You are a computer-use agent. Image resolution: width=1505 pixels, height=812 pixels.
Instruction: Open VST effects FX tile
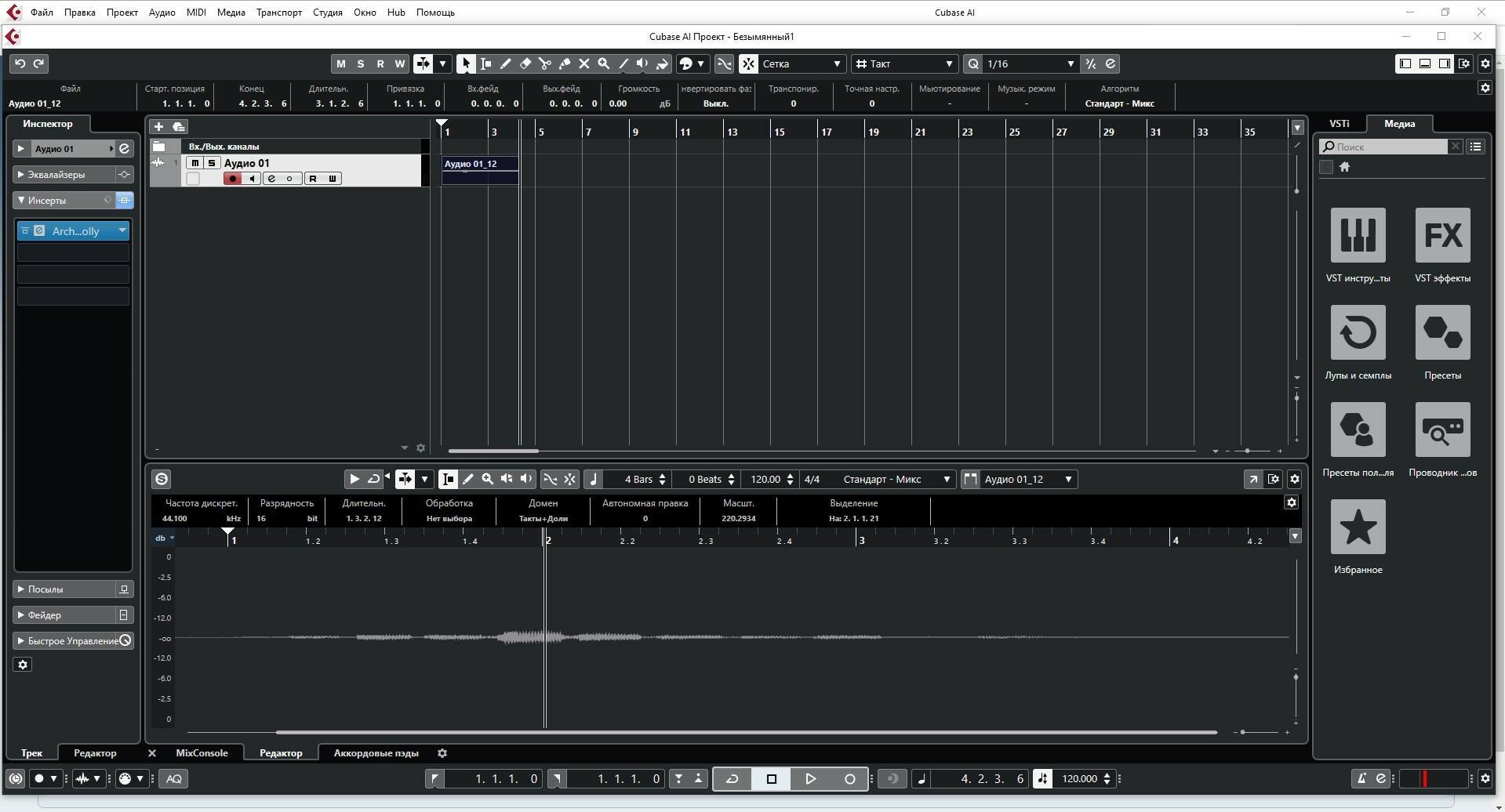point(1442,235)
